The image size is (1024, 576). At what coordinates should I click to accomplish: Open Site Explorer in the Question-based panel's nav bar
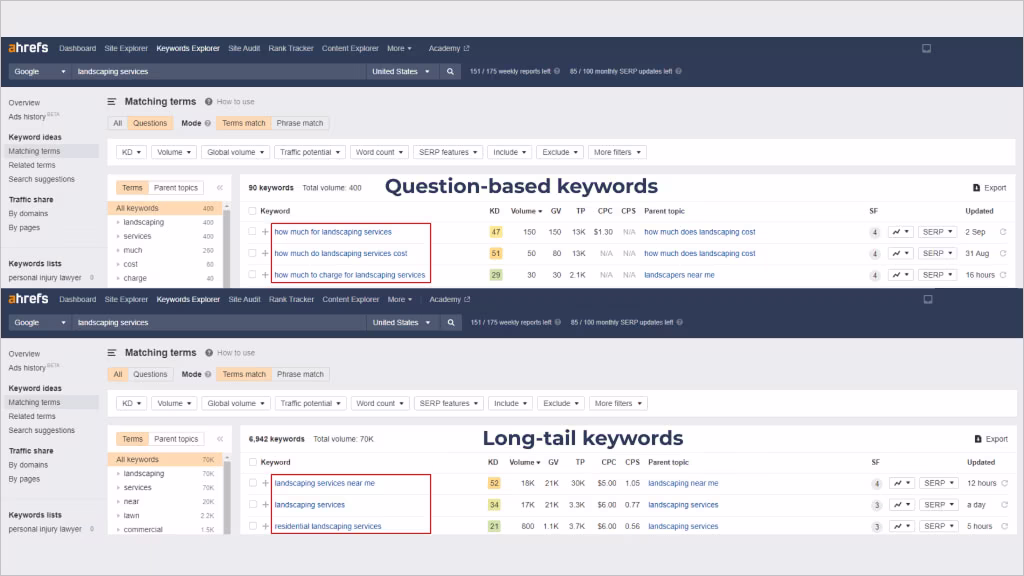[126, 48]
